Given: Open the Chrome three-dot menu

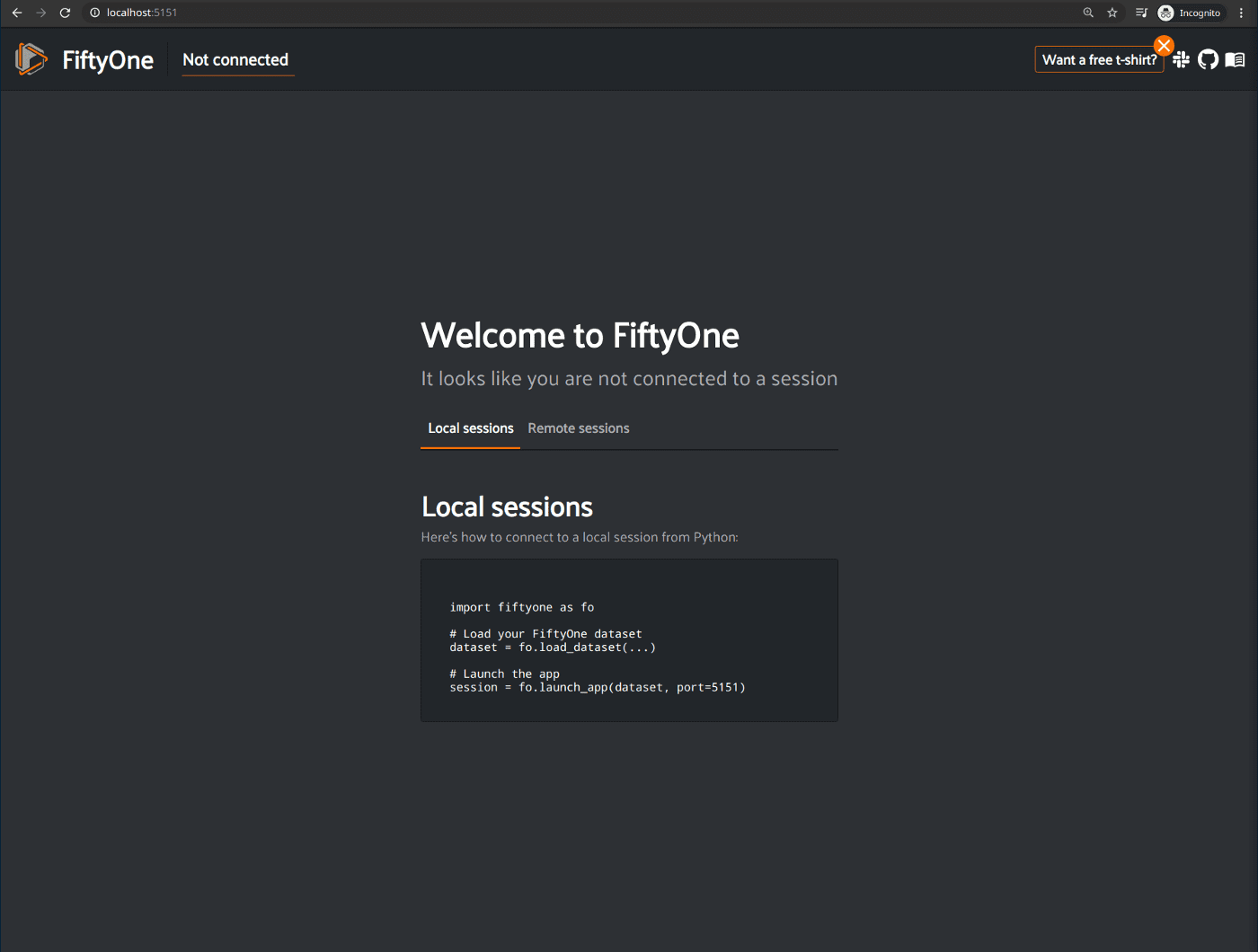Looking at the screenshot, I should tap(1241, 13).
